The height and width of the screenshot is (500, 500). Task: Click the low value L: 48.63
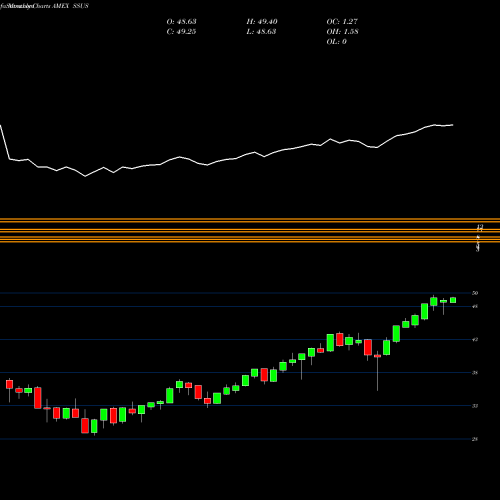[261, 32]
